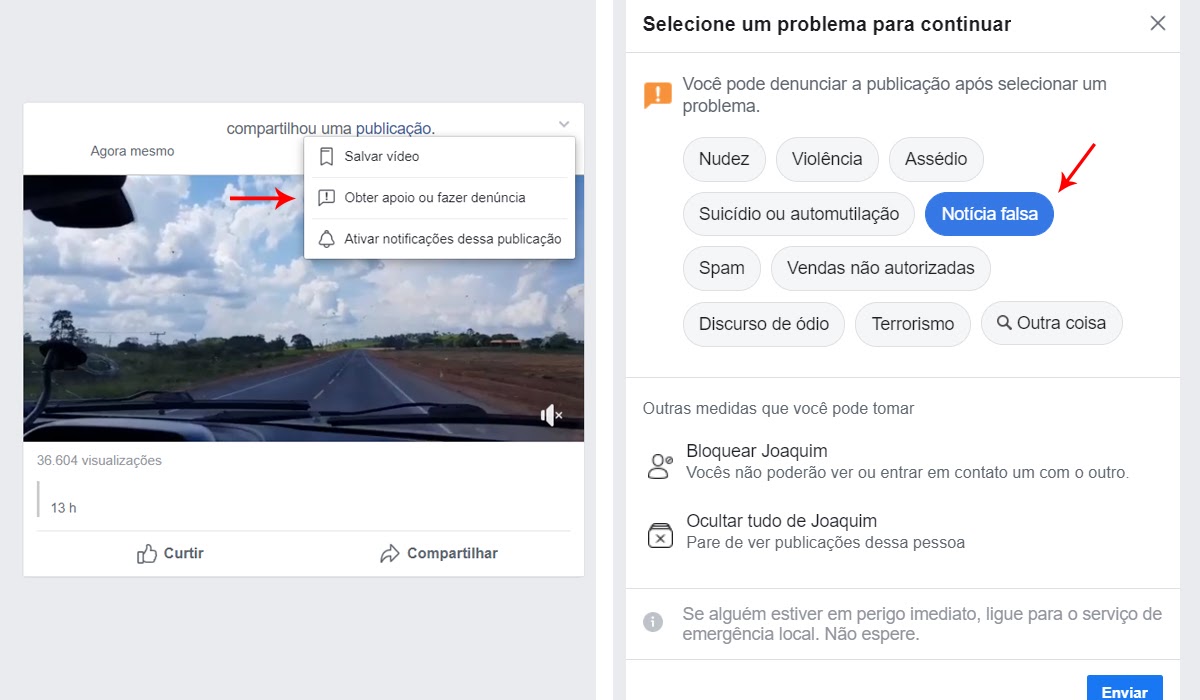This screenshot has height=700, width=1200.
Task: Click Outras medidas que você pode tomar text
Action: [x=778, y=408]
